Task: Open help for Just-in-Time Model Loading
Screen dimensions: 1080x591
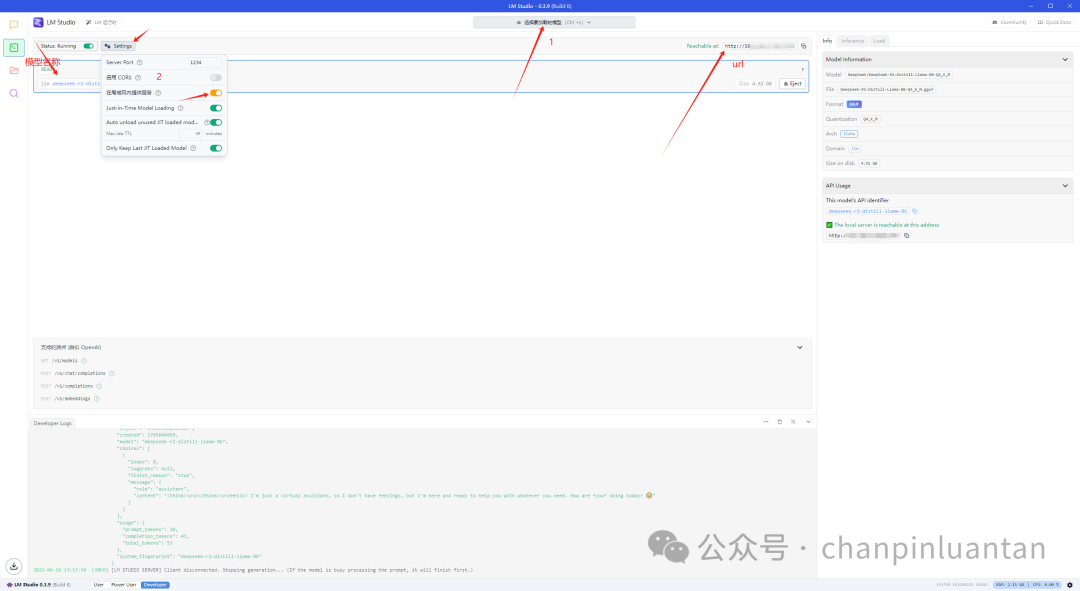Action: [180, 108]
